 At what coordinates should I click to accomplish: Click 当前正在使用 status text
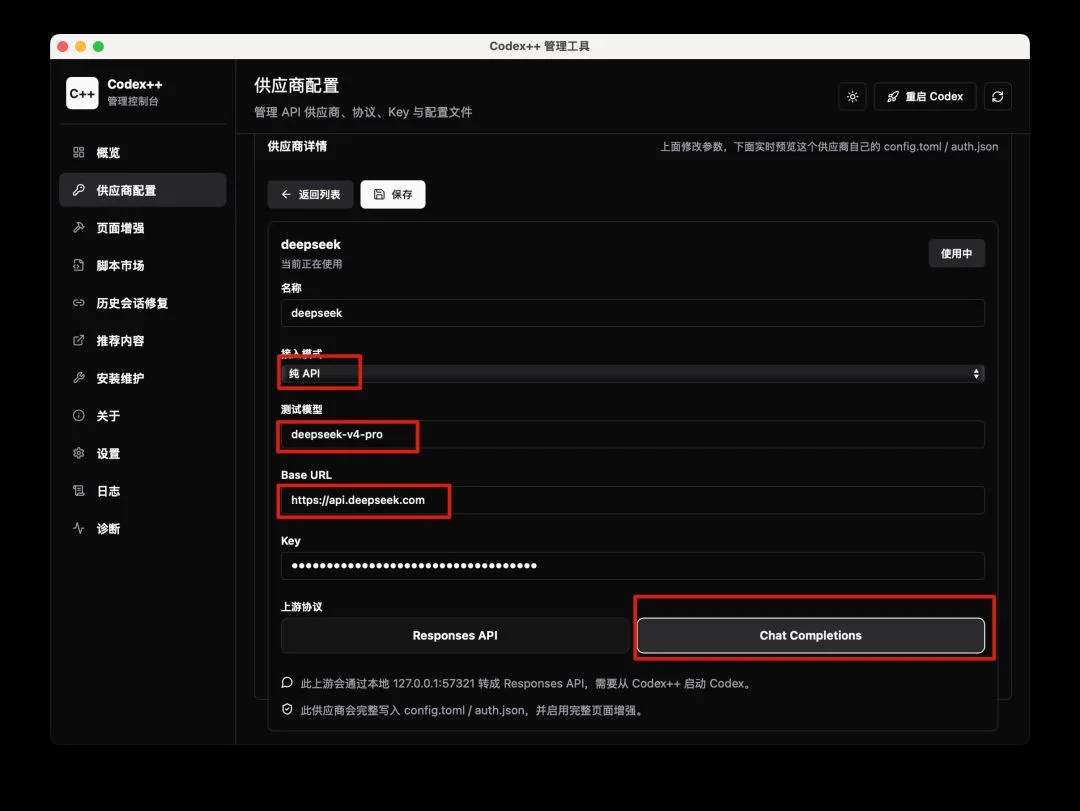pyautogui.click(x=311, y=264)
